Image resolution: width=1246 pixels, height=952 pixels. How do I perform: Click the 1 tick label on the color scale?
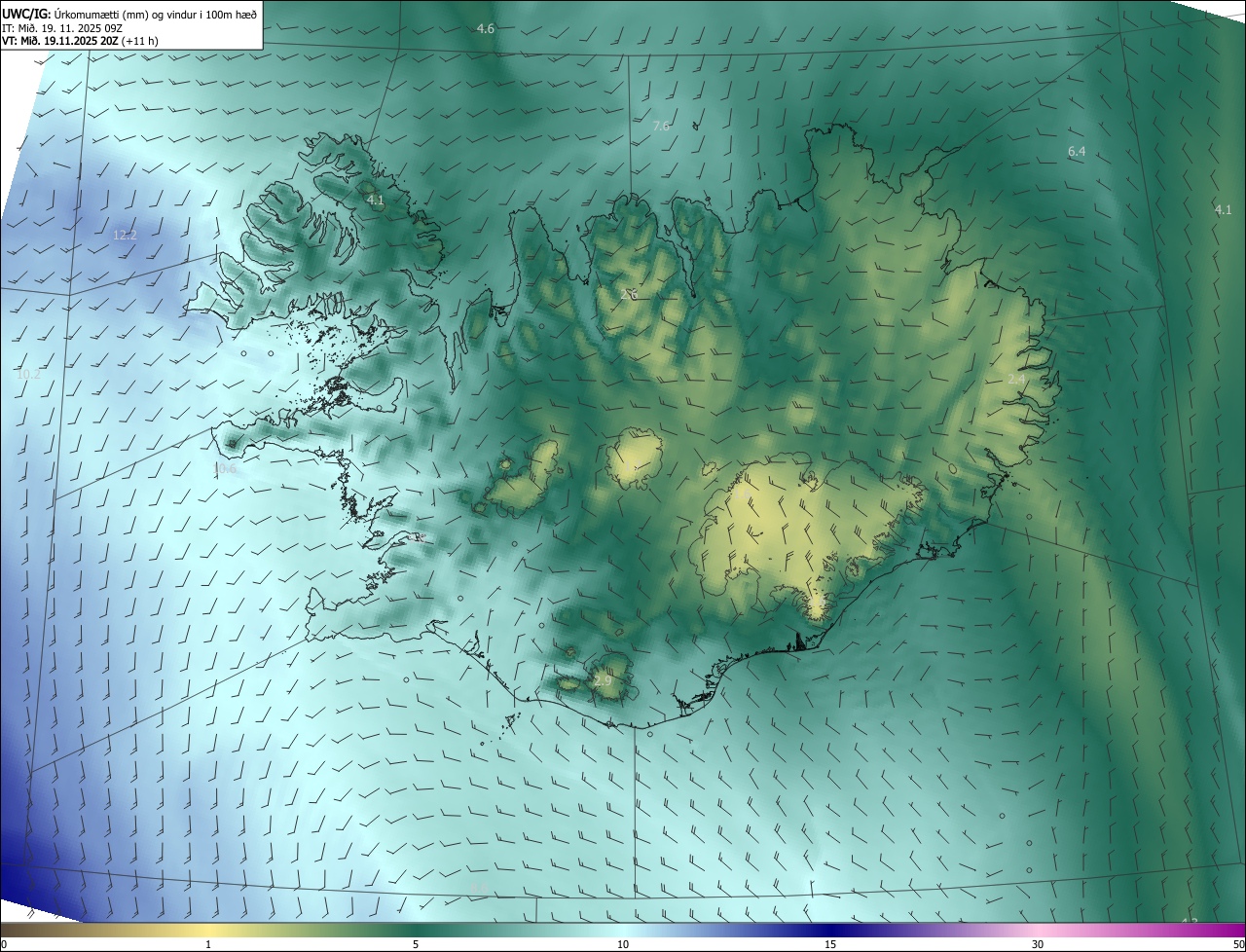pos(208,944)
